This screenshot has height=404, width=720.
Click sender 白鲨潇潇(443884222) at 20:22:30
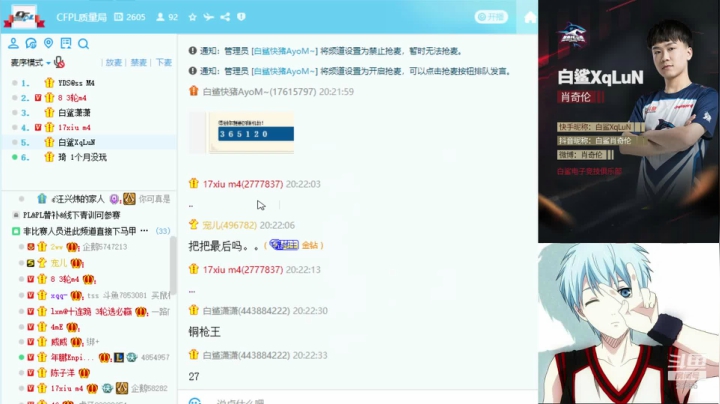246,311
